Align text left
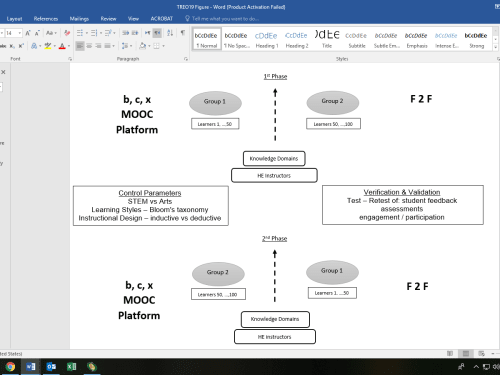500x375 pixels. pyautogui.click(x=80, y=46)
